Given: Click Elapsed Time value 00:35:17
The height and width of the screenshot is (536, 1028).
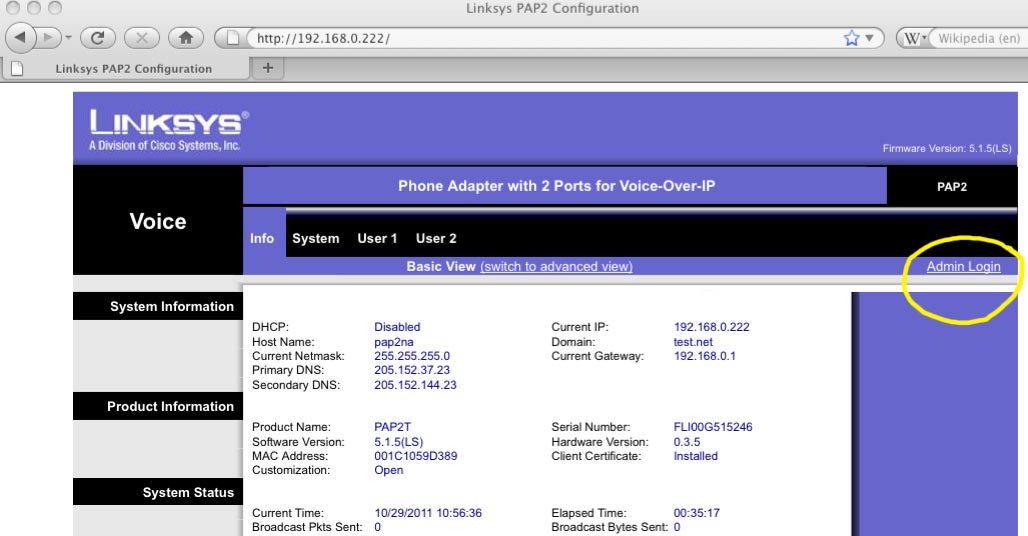Looking at the screenshot, I should click(696, 513).
